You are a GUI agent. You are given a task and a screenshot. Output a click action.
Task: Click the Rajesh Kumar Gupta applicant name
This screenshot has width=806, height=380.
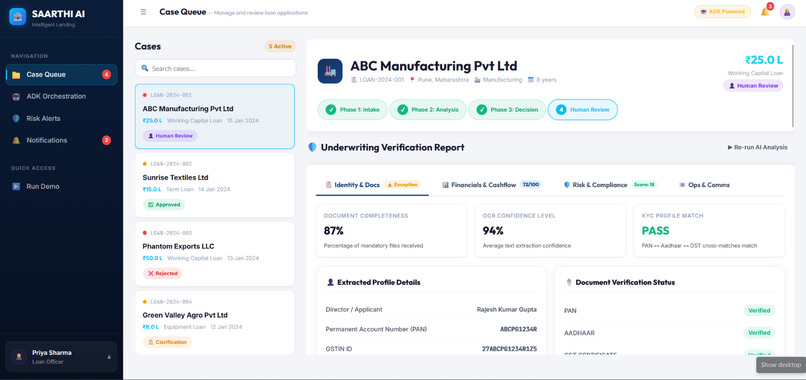(507, 310)
